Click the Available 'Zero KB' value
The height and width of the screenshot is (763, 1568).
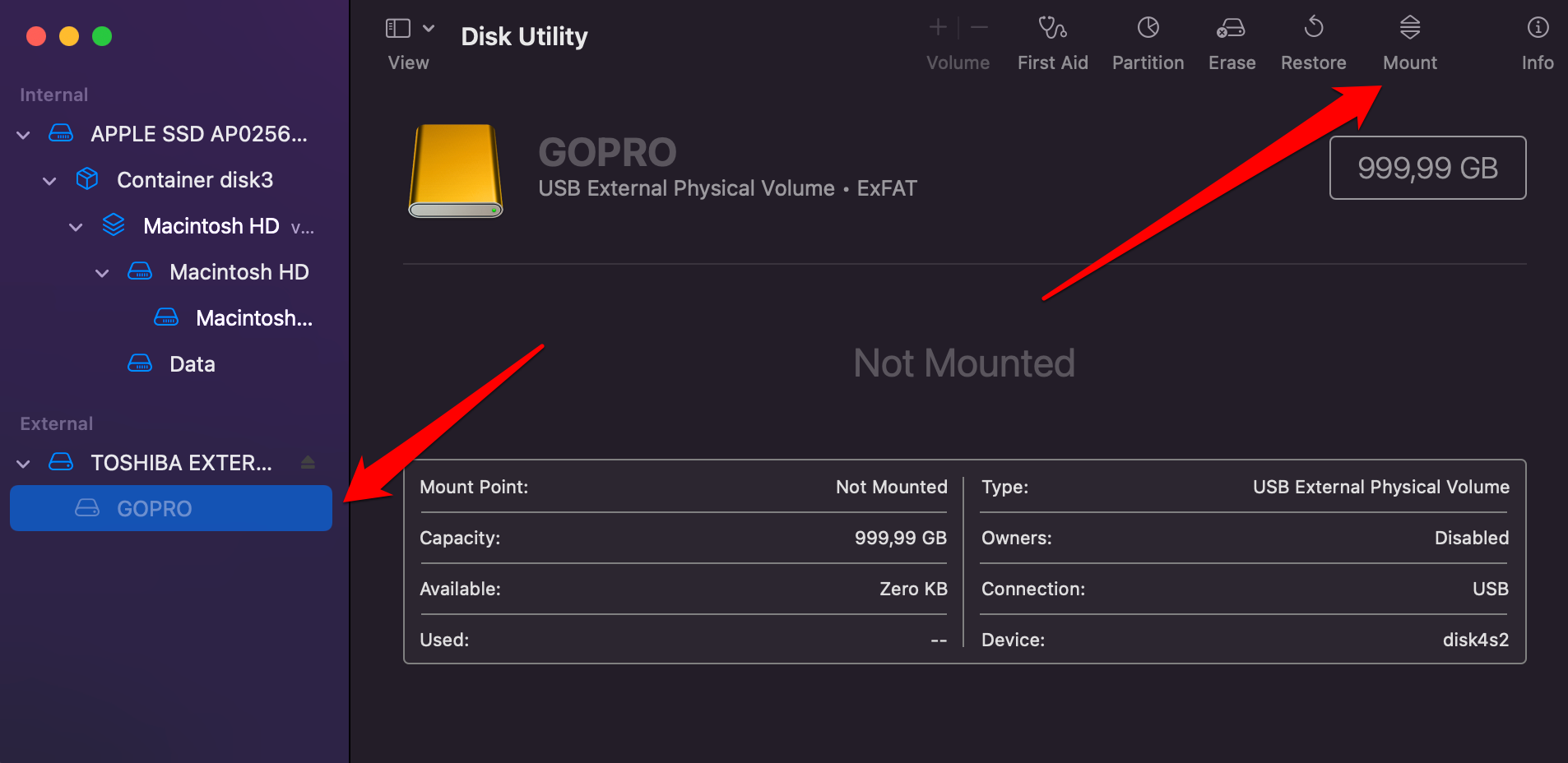pyautogui.click(x=913, y=589)
